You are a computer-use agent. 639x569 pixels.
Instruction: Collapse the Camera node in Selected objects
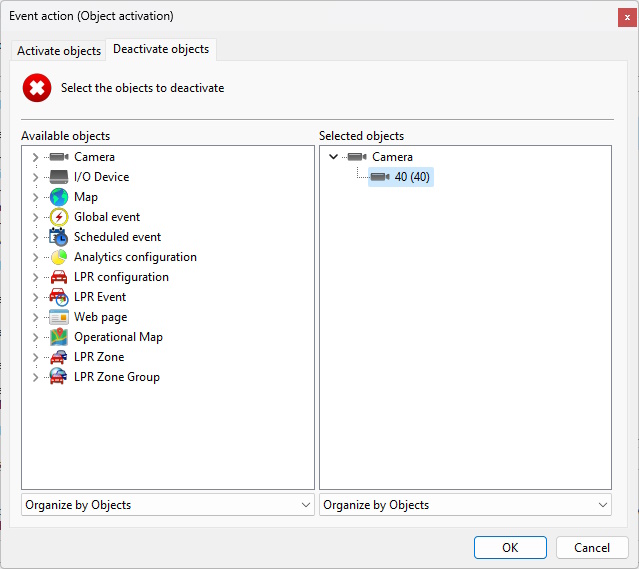tap(333, 157)
